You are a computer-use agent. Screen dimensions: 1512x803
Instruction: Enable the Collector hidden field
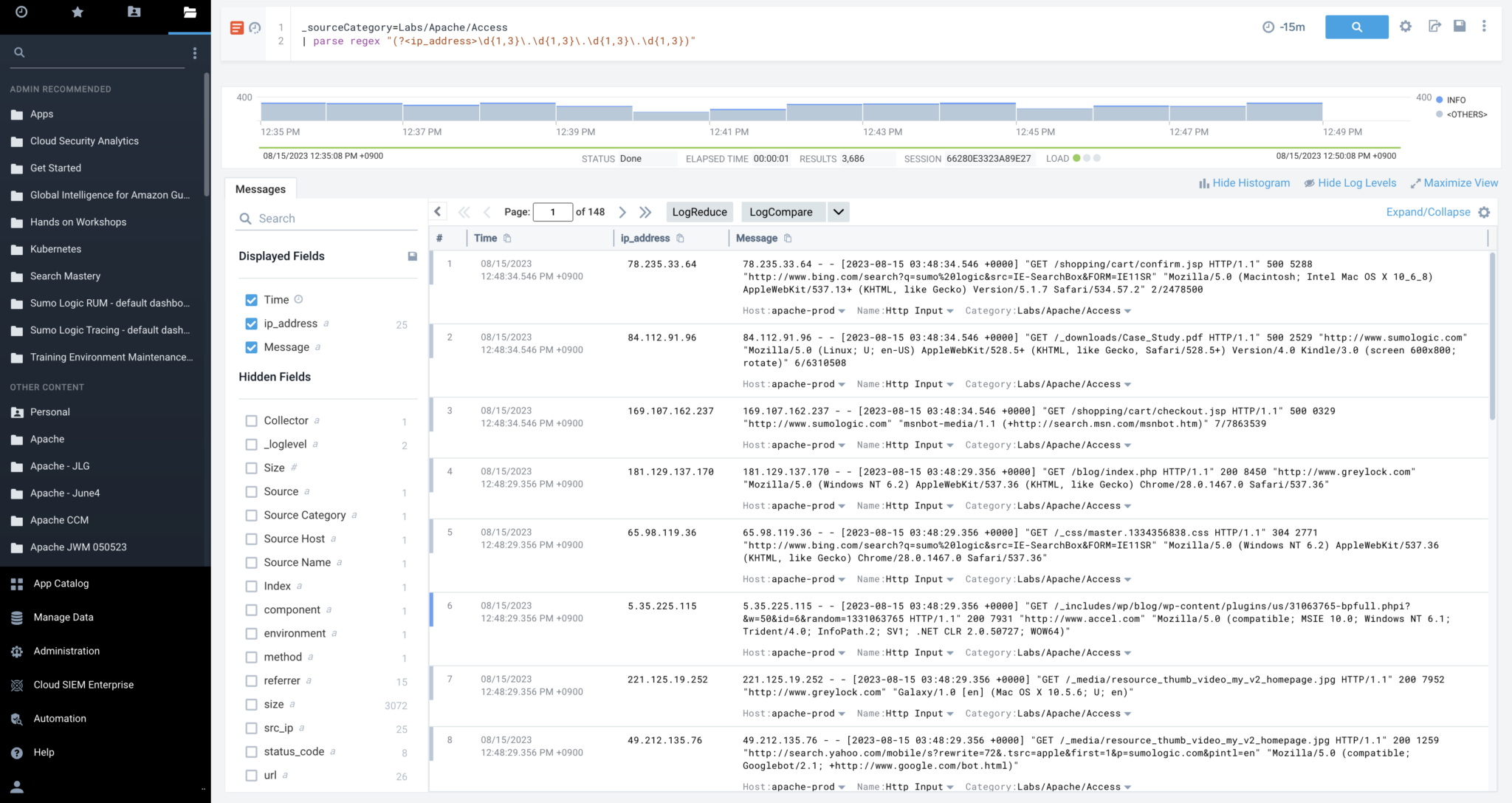[251, 420]
